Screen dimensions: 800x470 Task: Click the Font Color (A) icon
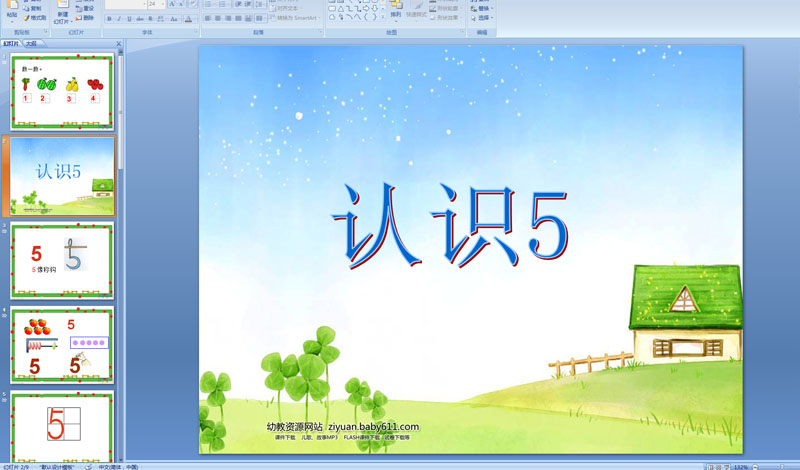(188, 19)
